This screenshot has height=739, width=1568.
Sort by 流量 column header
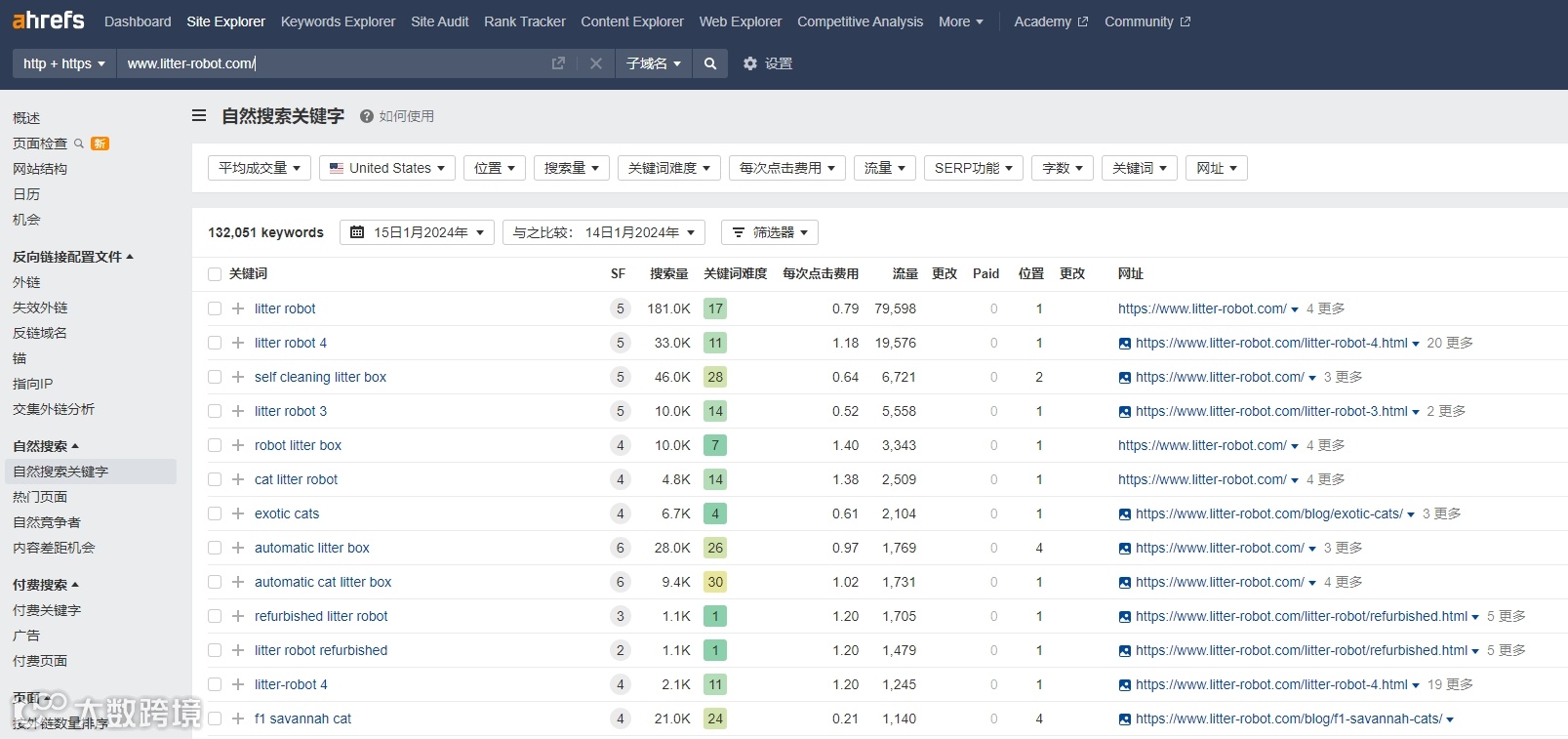pos(905,274)
